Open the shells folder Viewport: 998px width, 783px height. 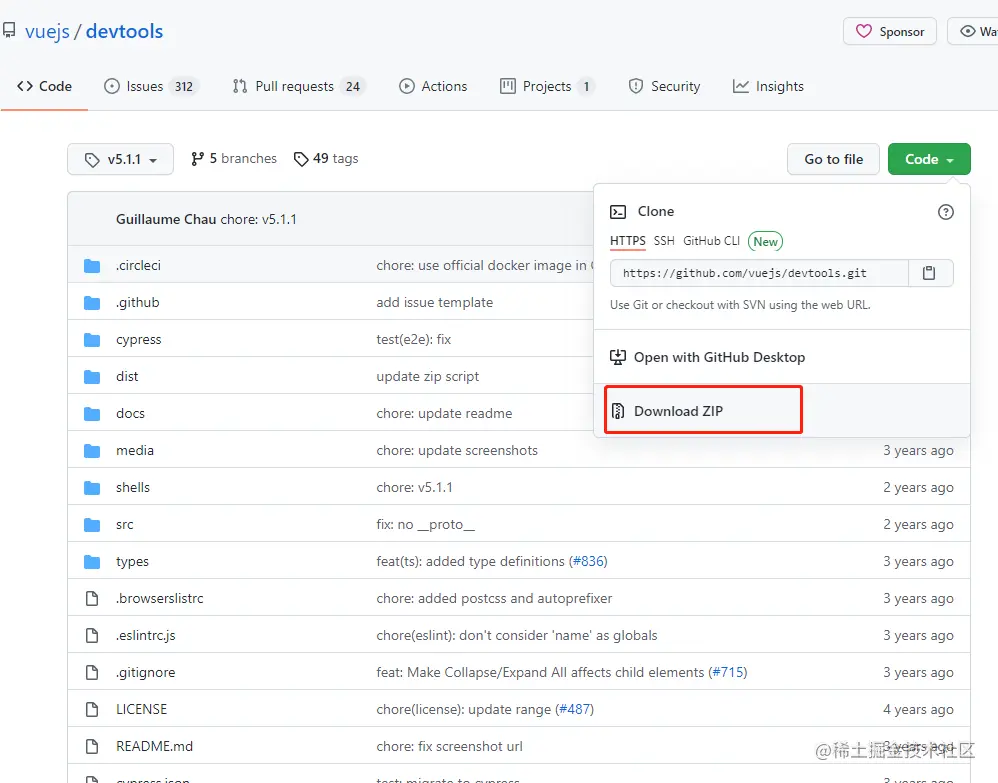coord(133,487)
